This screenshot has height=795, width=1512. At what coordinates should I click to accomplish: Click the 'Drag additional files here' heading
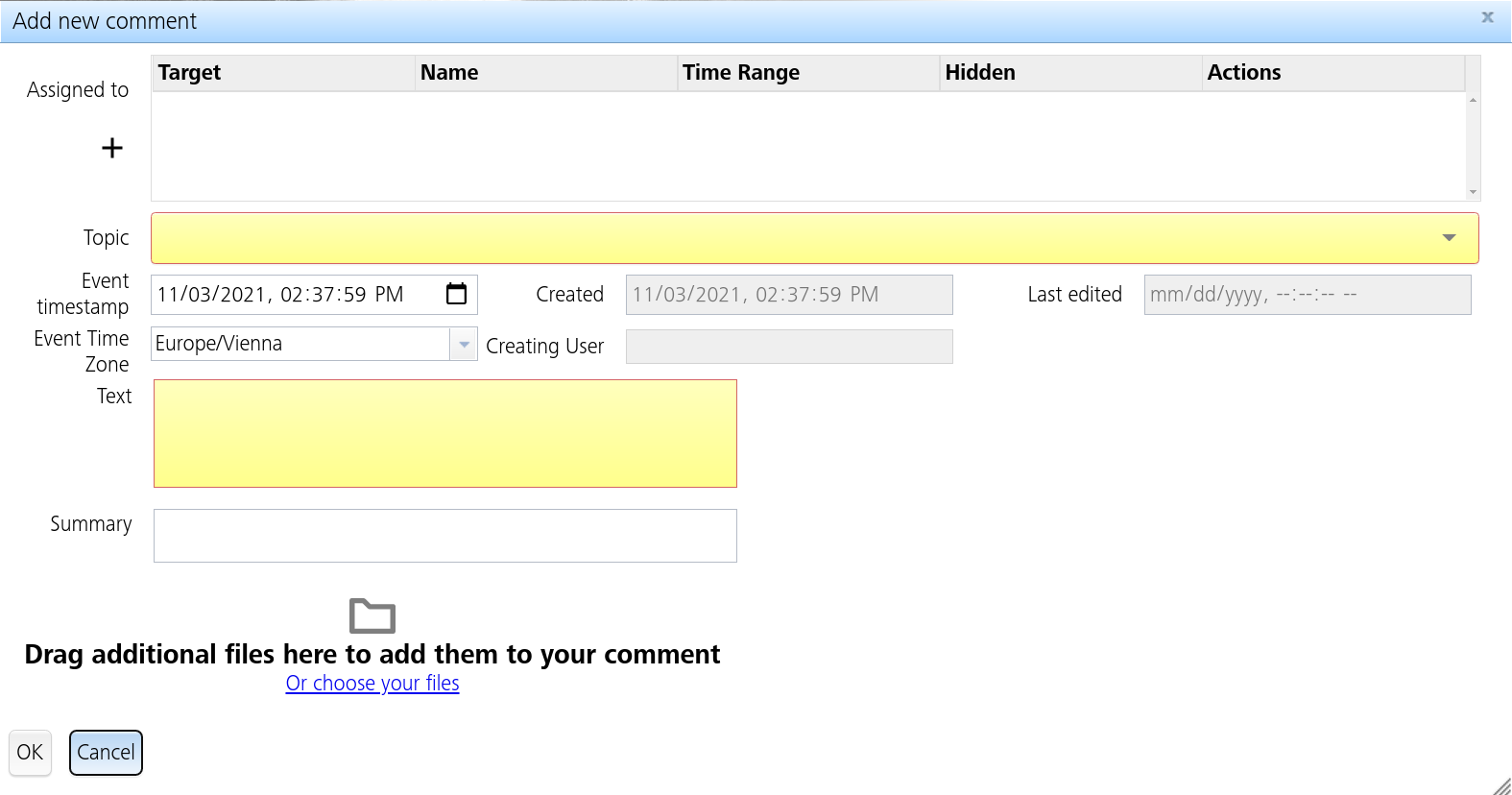point(372,654)
